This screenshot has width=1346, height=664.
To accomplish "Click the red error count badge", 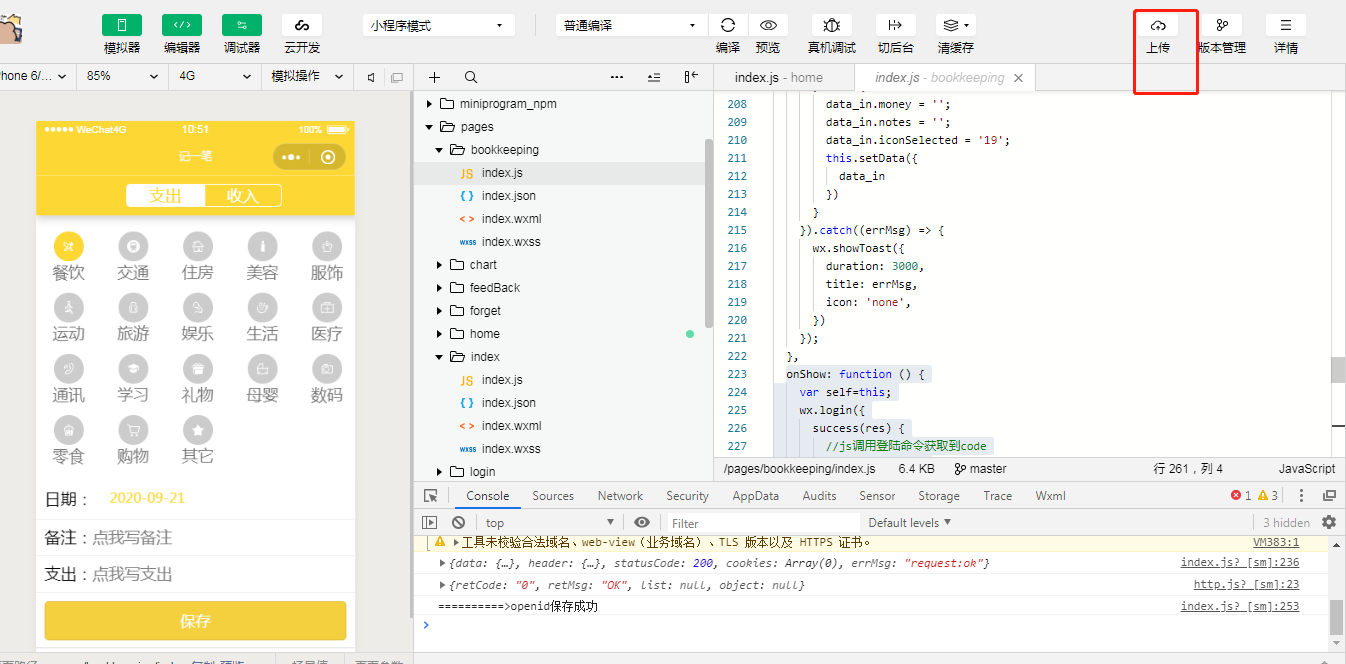I will tap(1241, 496).
